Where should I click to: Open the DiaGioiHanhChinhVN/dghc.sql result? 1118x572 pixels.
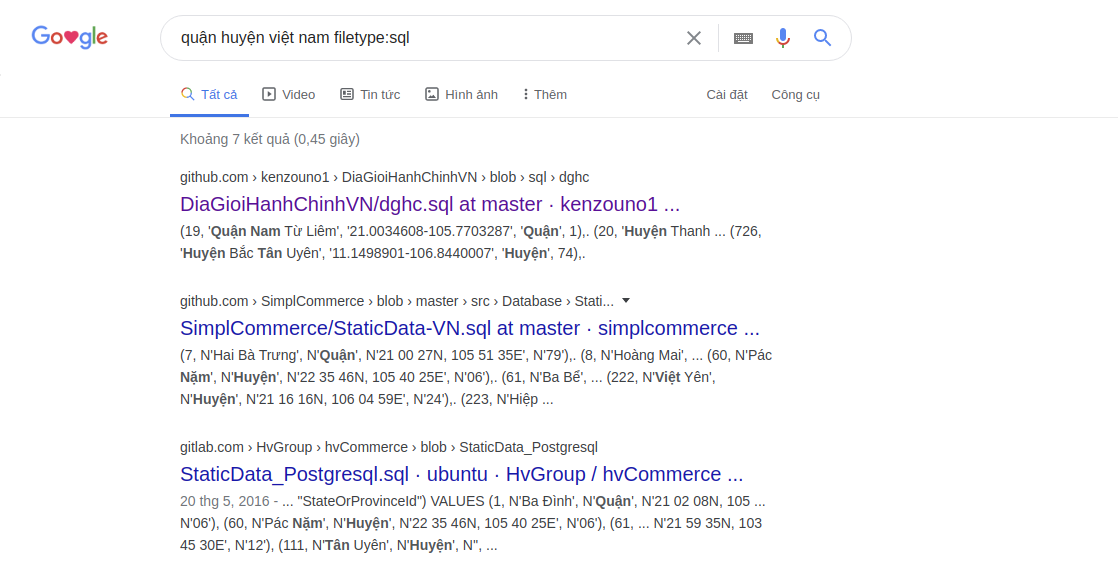tap(430, 205)
